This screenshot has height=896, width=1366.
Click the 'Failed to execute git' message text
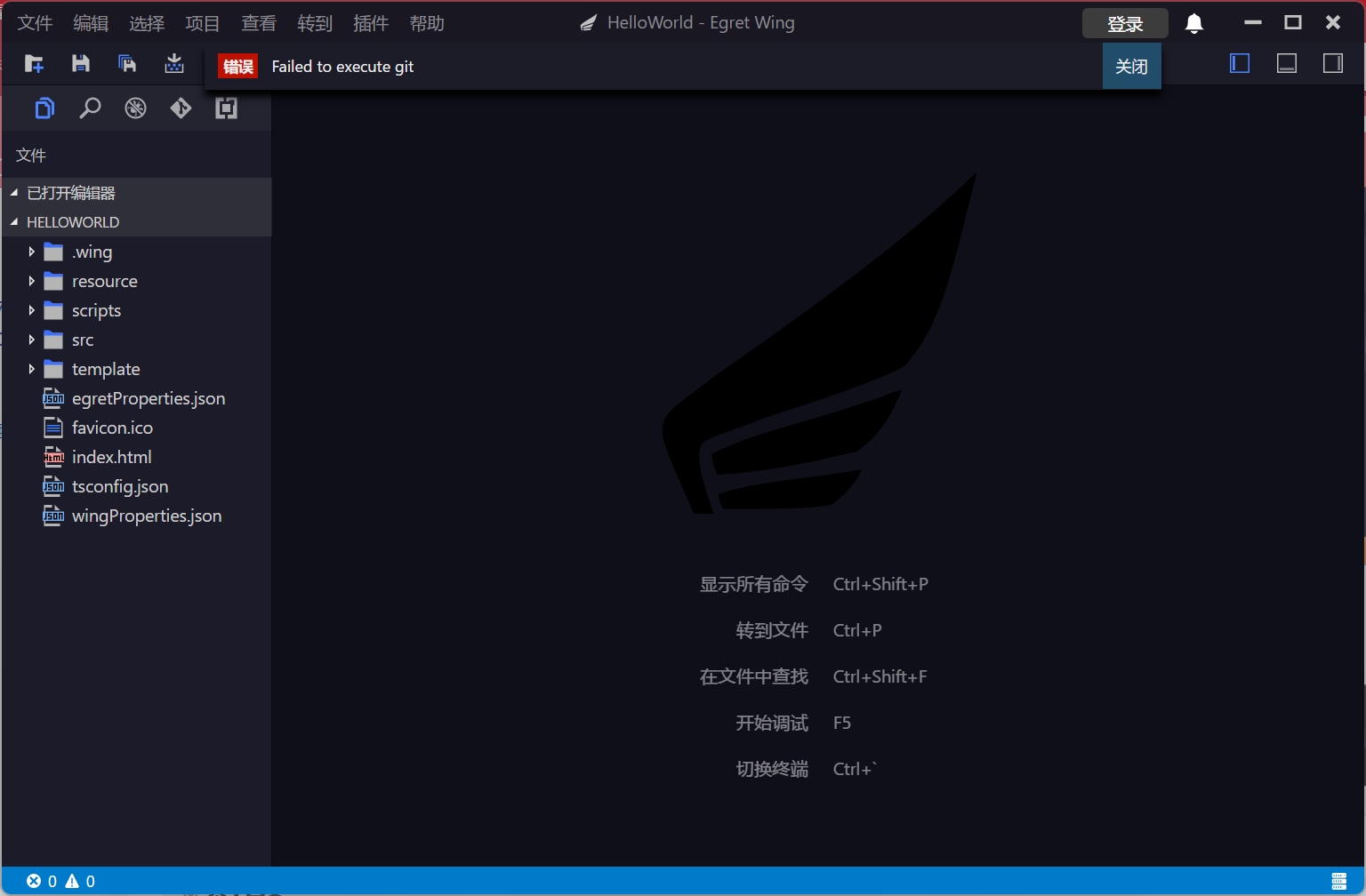pos(342,67)
